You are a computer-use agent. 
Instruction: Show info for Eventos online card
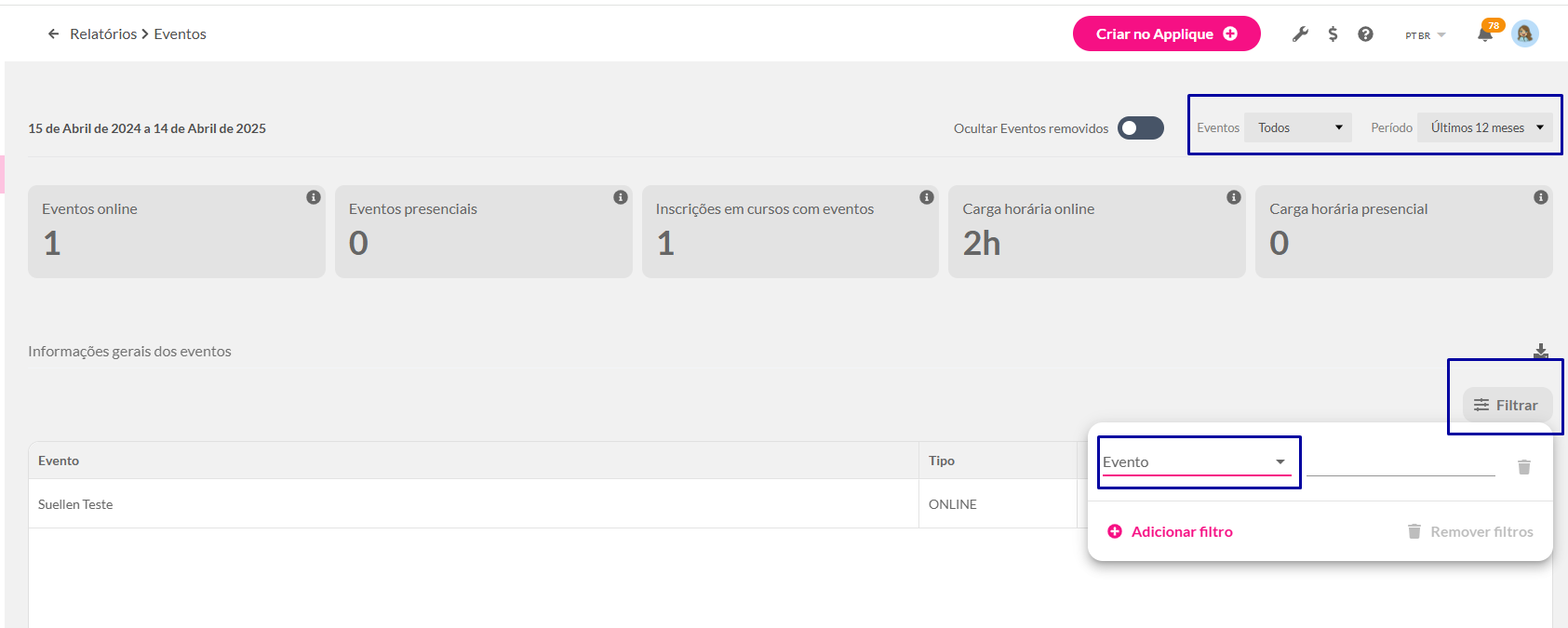tap(314, 197)
